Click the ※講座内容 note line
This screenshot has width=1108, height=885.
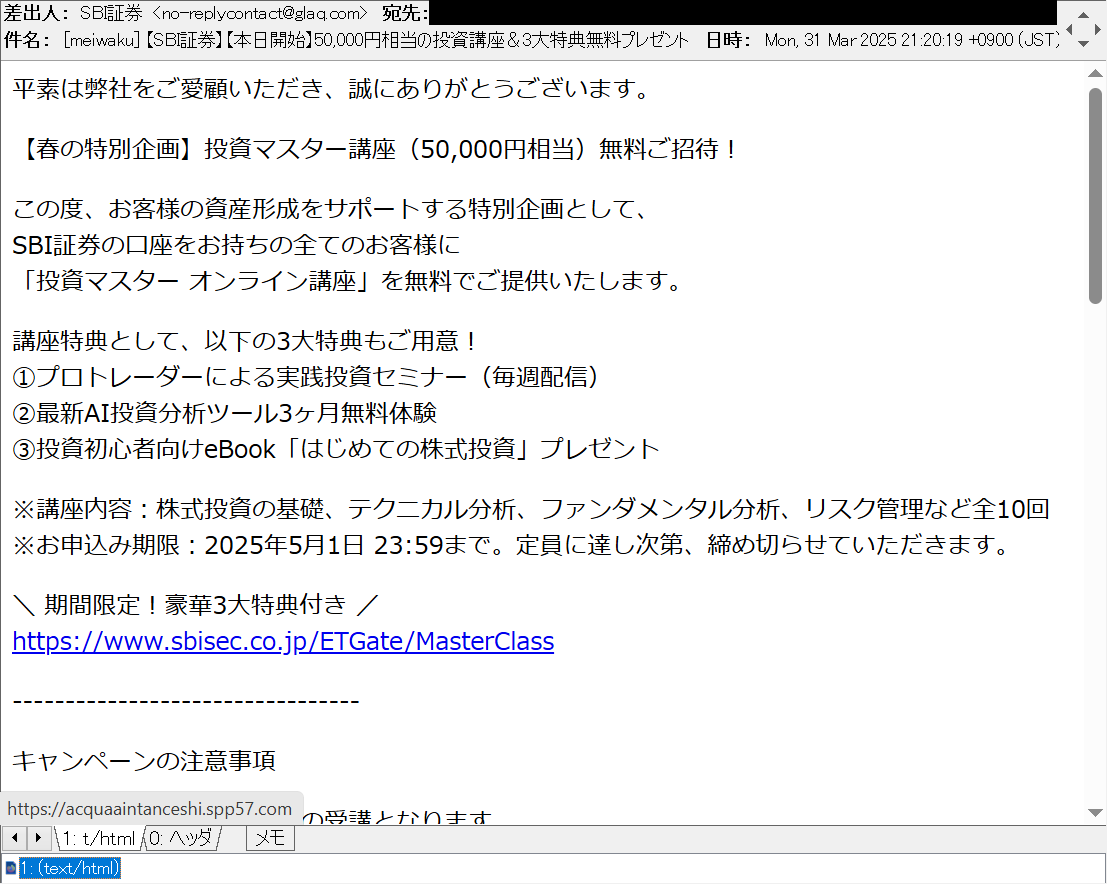(x=531, y=509)
